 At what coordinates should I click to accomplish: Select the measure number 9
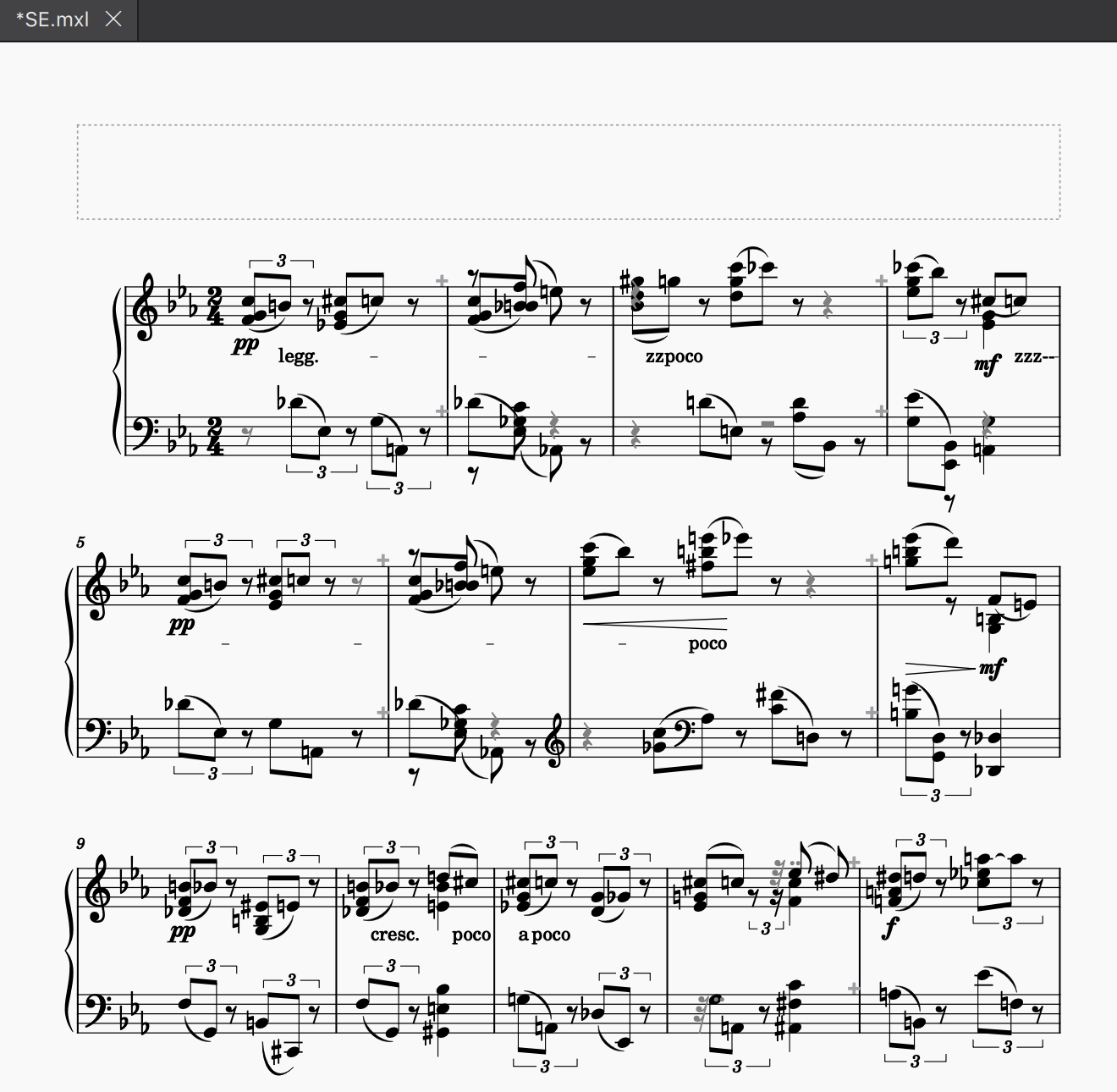[80, 844]
